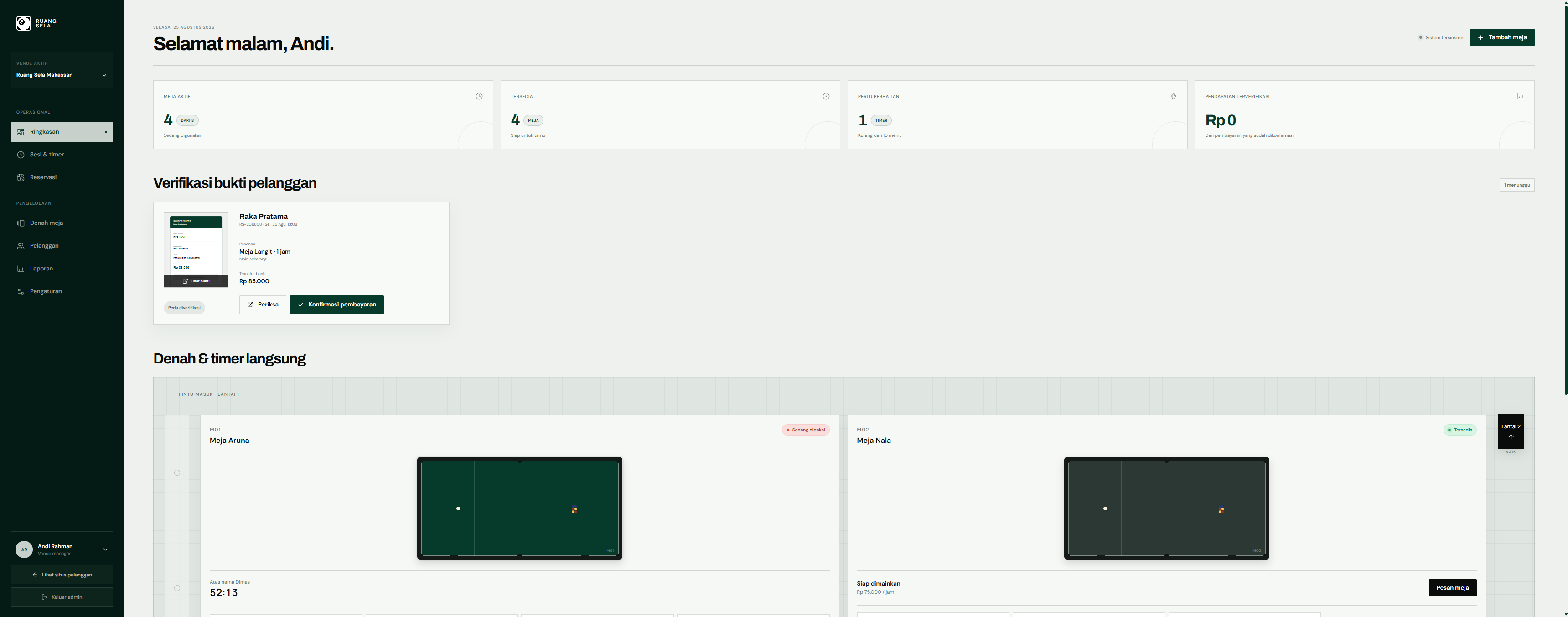
Task: Click the Sistem tersinkron status indicator
Action: (1440, 38)
